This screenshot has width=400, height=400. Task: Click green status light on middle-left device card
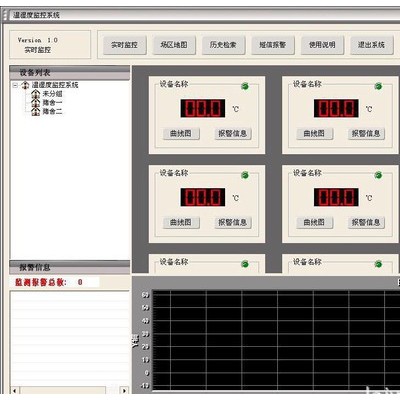245,175
